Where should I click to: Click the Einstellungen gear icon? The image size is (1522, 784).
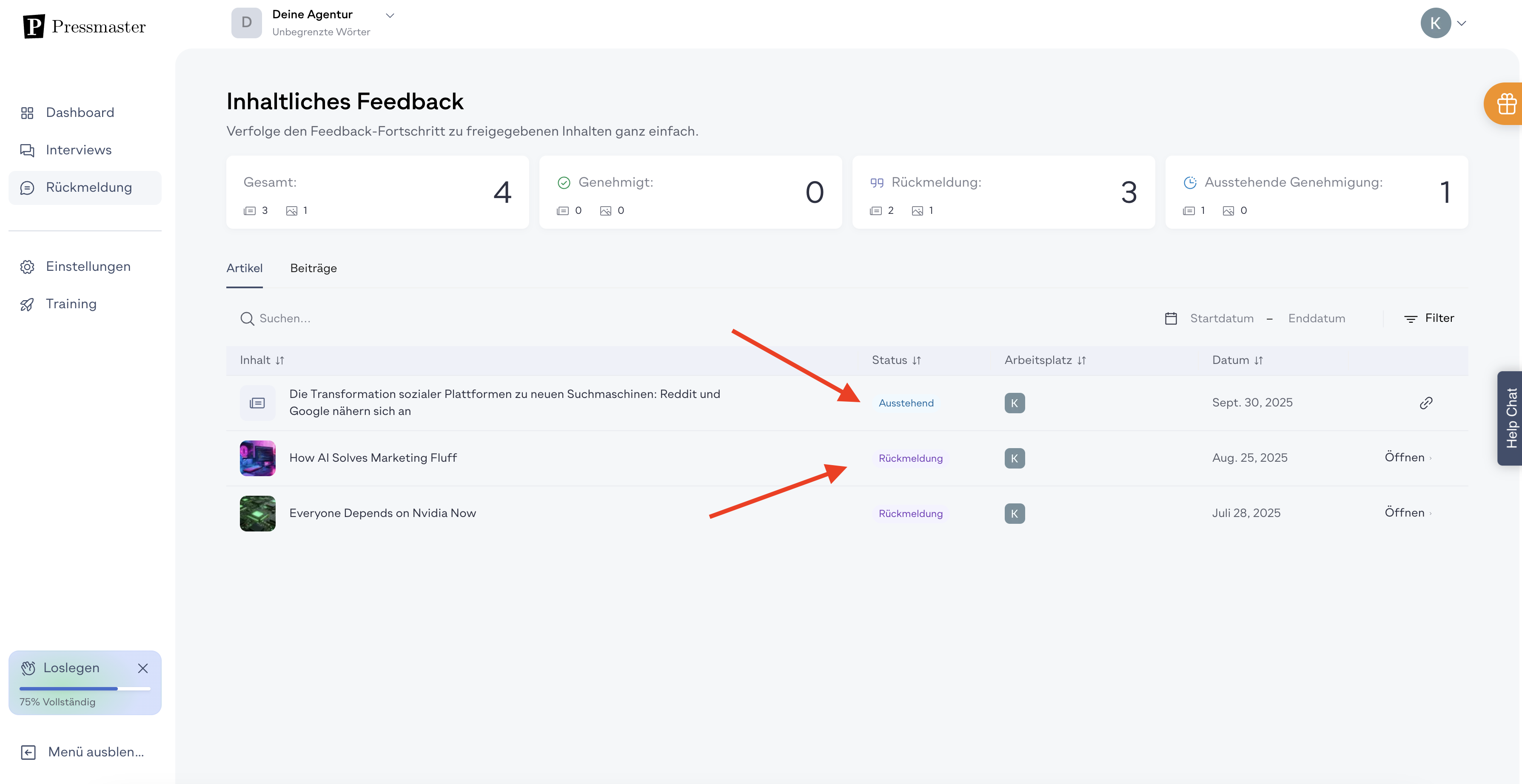pos(27,267)
